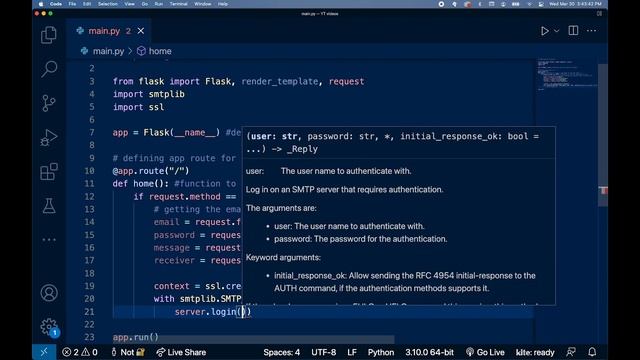This screenshot has height=360, width=640.
Task: Click the horizontal editor scrollbar
Action: (x=254, y=339)
